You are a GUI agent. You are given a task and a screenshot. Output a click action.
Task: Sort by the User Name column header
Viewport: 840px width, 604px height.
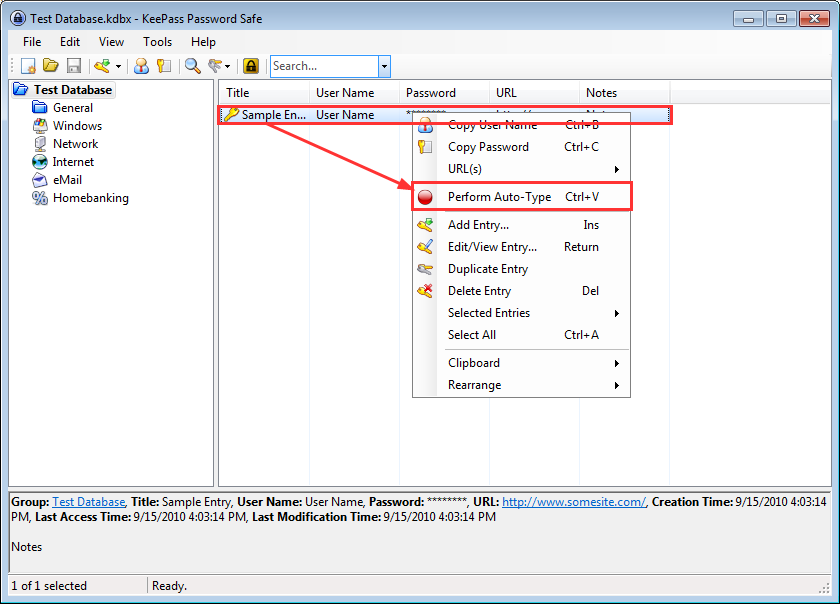355,93
